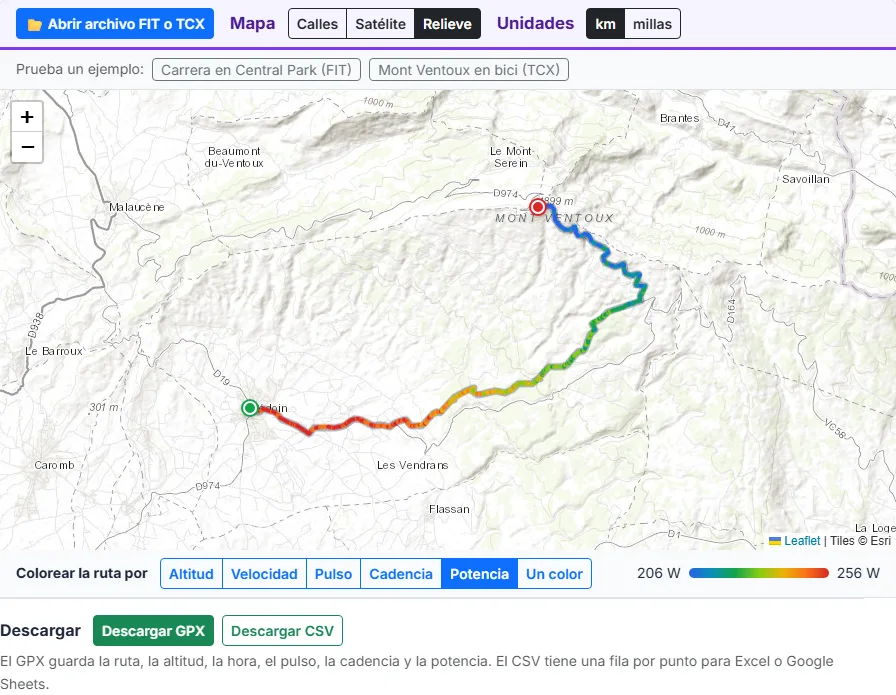Zoom in on the map
Screen dimensions: 896x695
pos(27,117)
